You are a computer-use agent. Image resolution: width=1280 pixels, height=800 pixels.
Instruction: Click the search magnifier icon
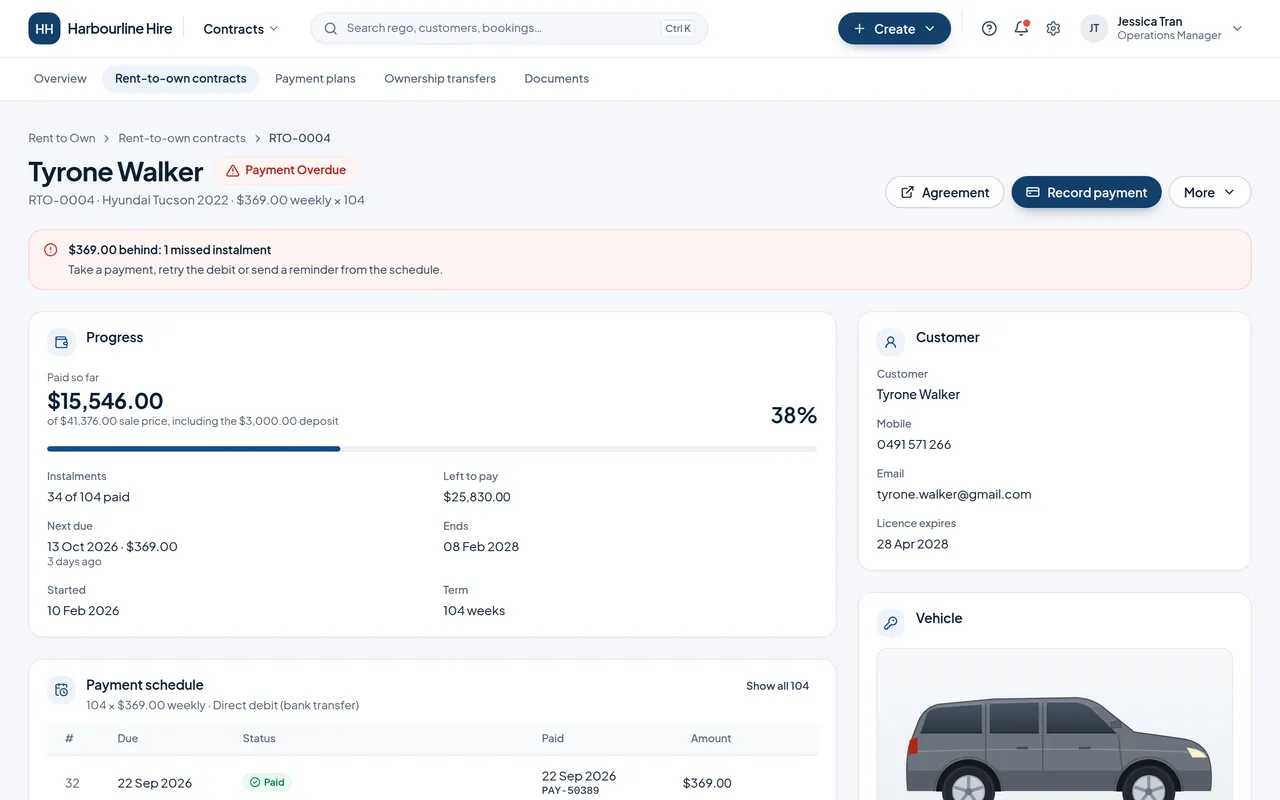(331, 29)
